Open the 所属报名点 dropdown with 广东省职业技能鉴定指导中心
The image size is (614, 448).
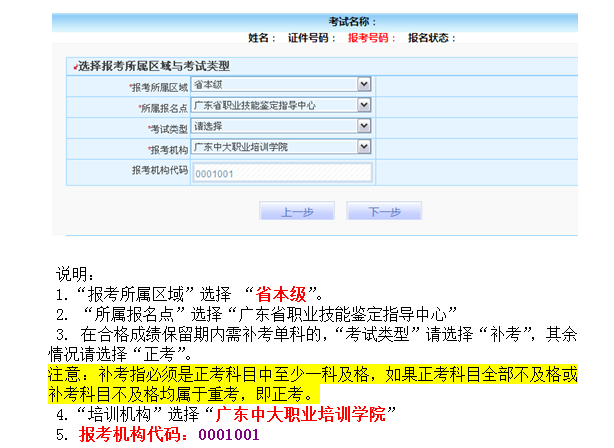281,105
